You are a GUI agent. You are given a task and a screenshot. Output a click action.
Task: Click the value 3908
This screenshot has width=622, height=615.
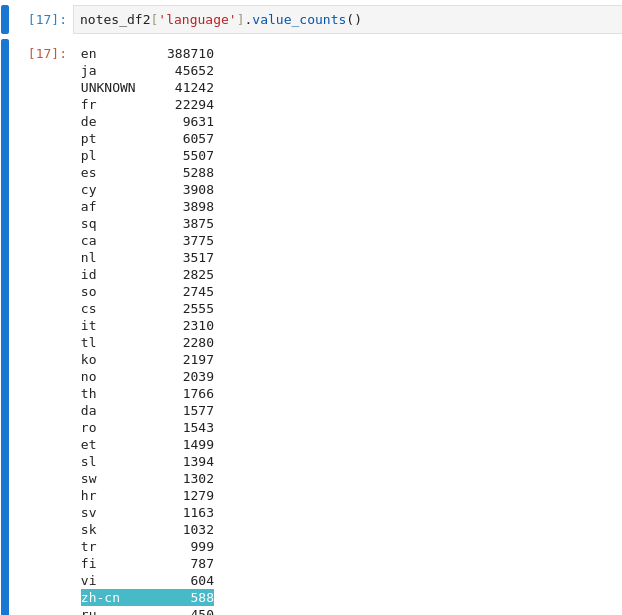coord(198,190)
